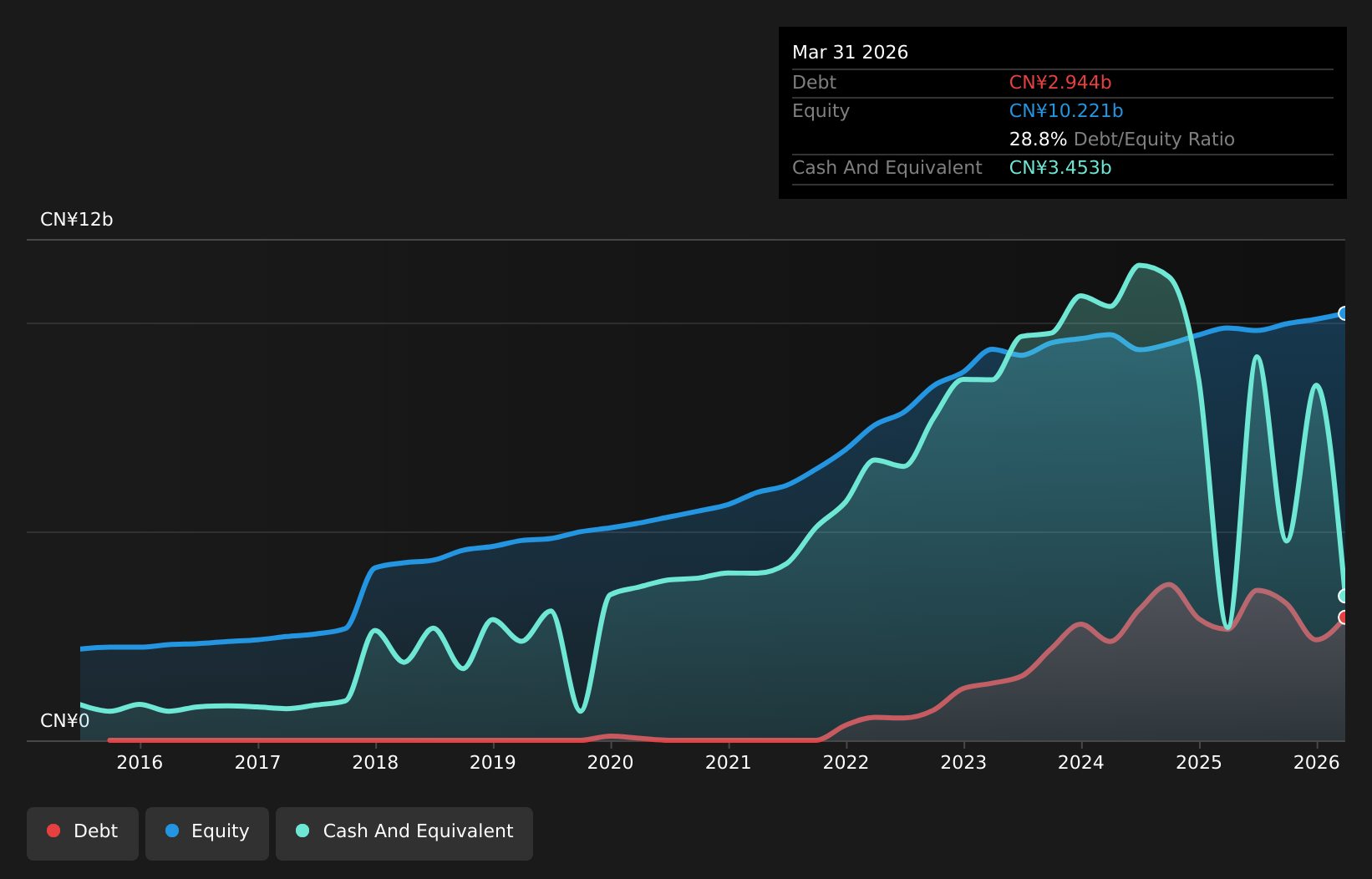Screen dimensions: 1372x879
Task: Click the red Debt legend dot
Action: [53, 831]
